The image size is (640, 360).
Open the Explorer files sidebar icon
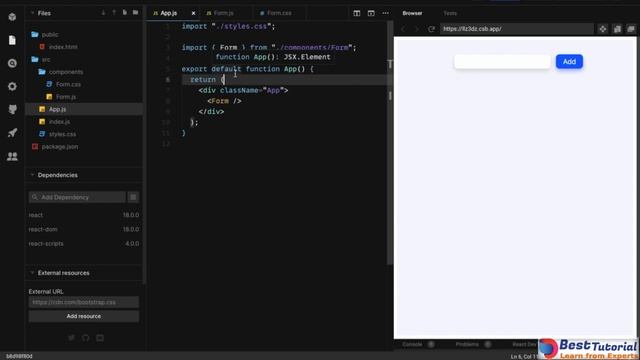(x=12, y=40)
